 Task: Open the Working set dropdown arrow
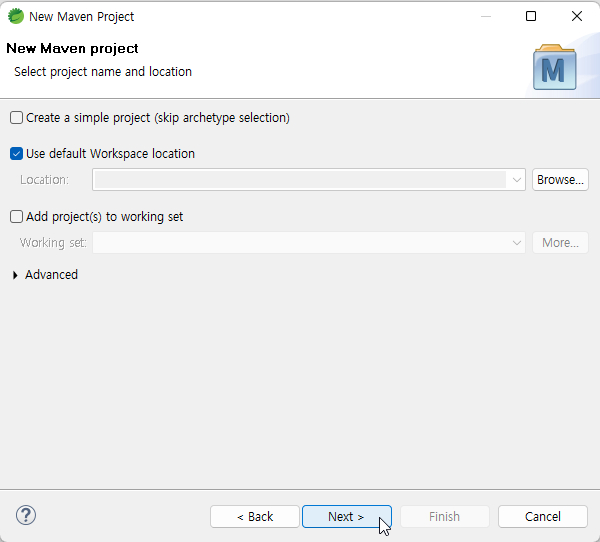516,243
